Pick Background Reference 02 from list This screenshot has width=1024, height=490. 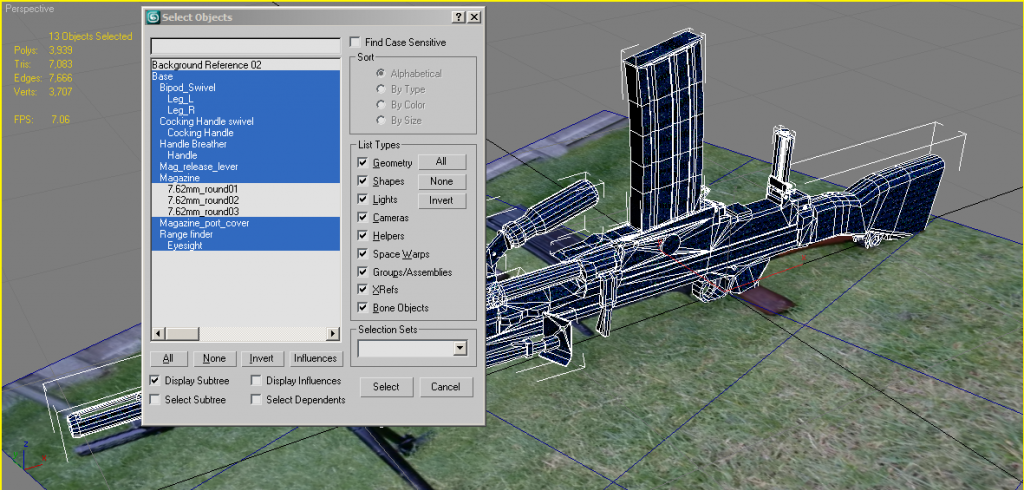click(206, 65)
